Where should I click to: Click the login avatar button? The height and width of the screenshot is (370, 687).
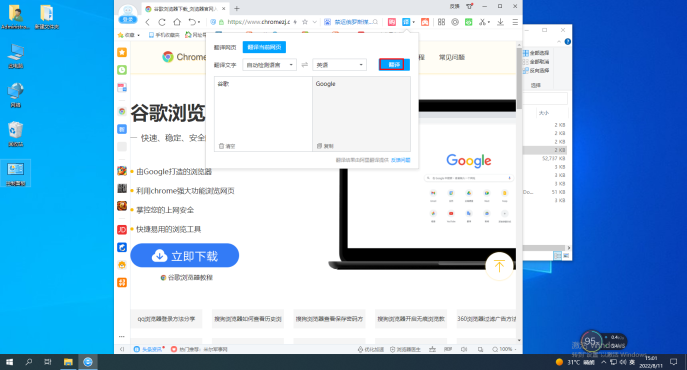coord(128,15)
